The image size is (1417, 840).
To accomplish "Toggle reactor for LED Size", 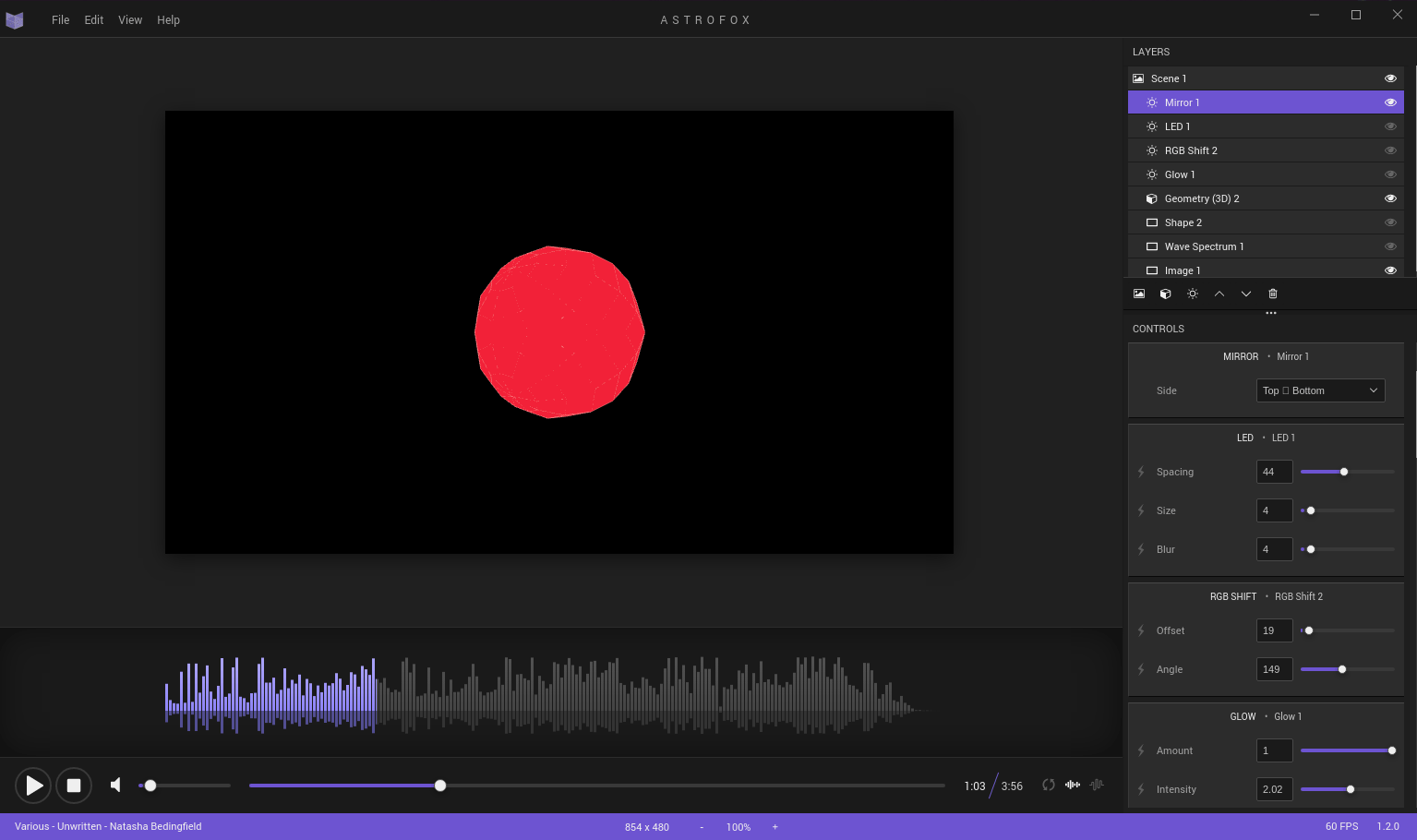I will pyautogui.click(x=1142, y=510).
